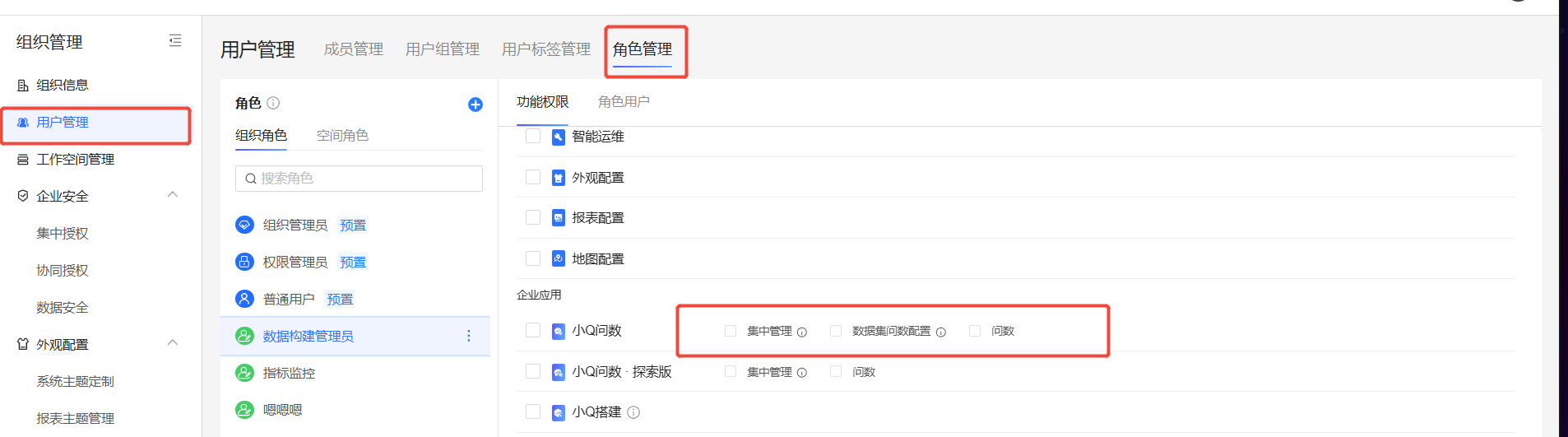Select the 角色管理 tab
Image resolution: width=1568 pixels, height=437 pixels.
(643, 49)
